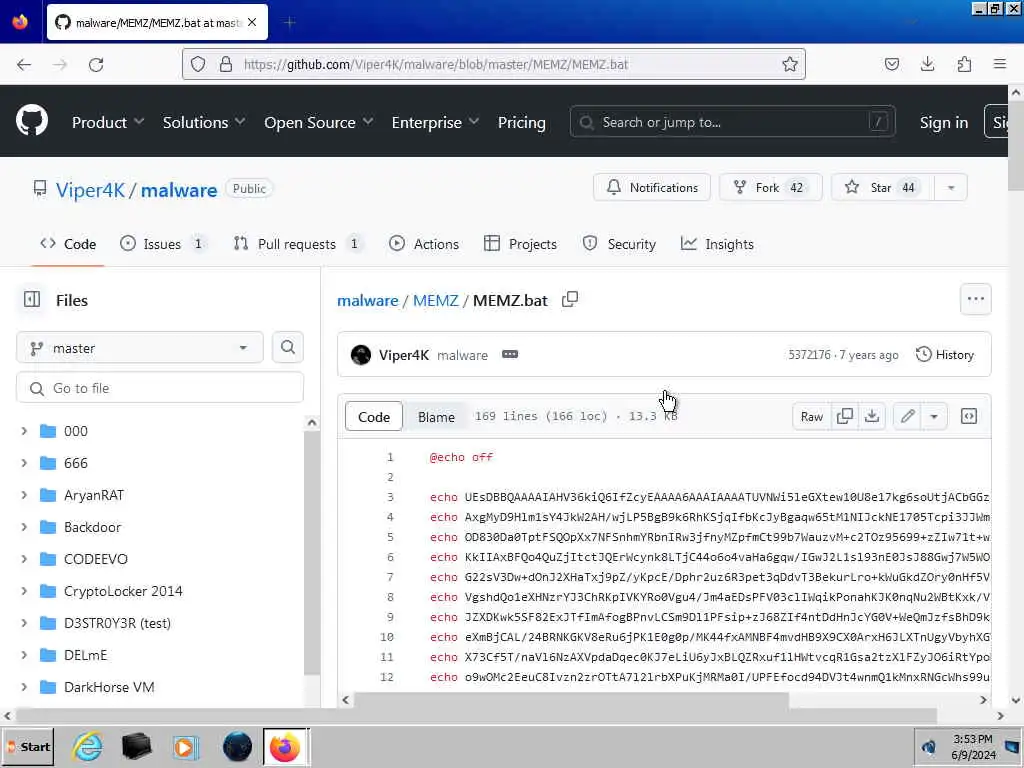Click into Search or jump to field
The width and height of the screenshot is (1024, 768).
click(732, 122)
